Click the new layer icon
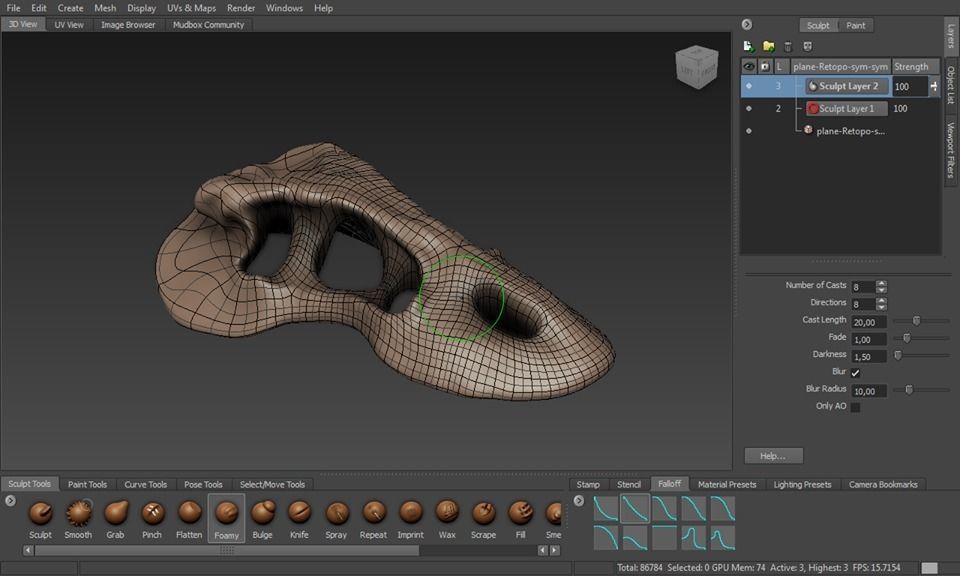 click(x=748, y=47)
